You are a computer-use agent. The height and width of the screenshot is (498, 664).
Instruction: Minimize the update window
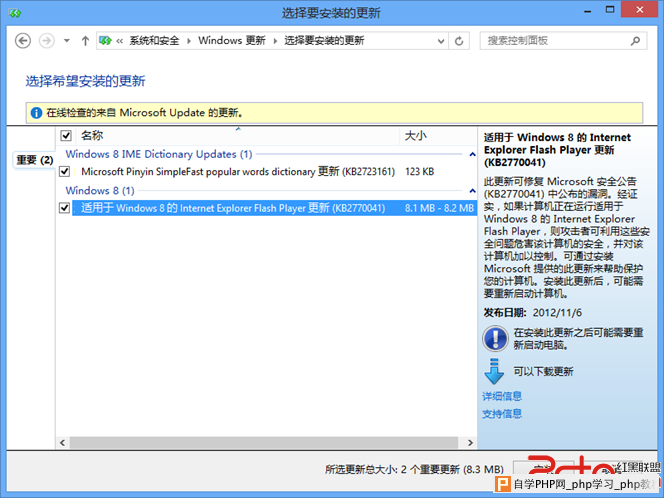tap(587, 11)
